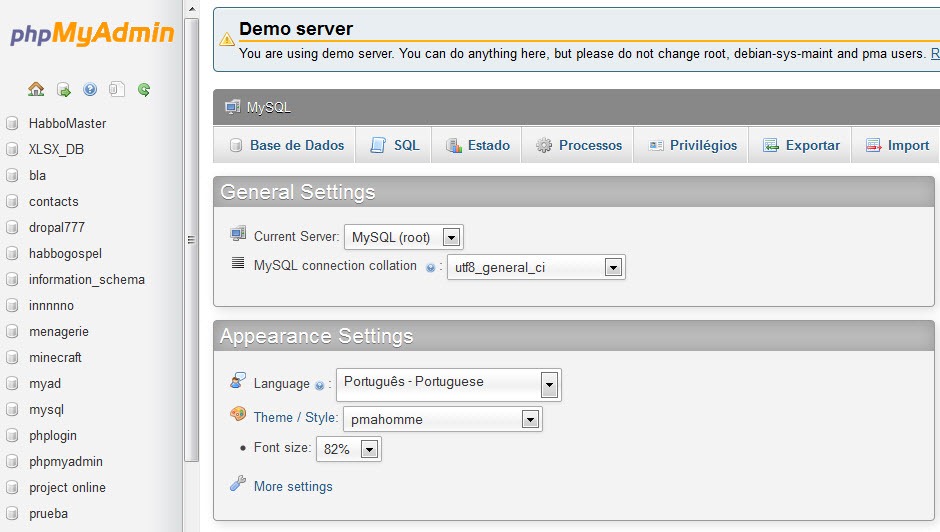Open the bla database
The height and width of the screenshot is (532, 940).
click(37, 176)
